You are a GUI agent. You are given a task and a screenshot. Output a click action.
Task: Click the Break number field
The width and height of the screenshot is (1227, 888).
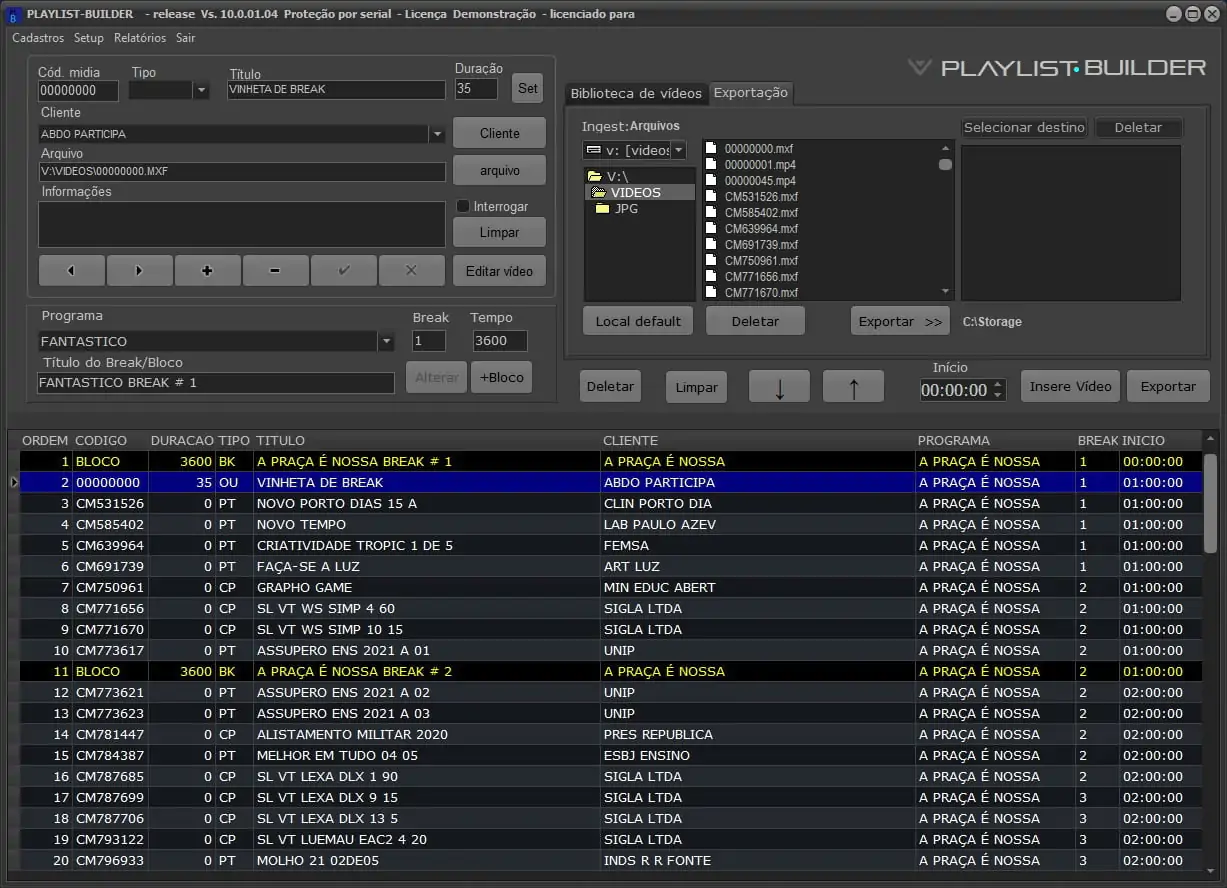pyautogui.click(x=429, y=341)
